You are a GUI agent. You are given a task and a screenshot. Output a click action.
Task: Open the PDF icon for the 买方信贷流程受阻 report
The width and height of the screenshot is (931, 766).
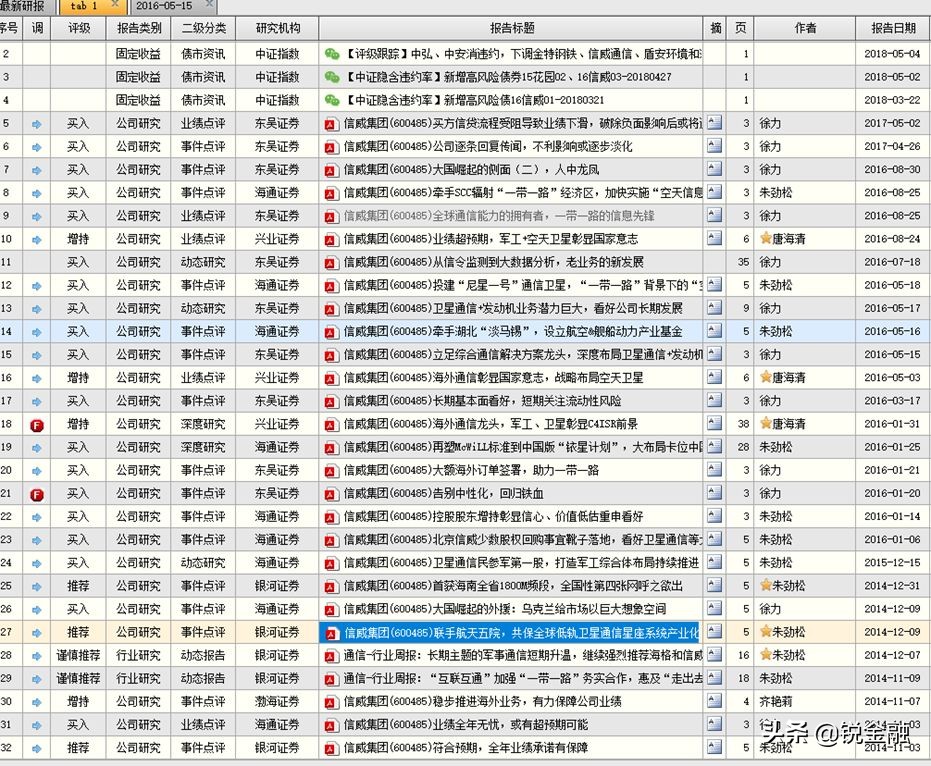pyautogui.click(x=330, y=123)
